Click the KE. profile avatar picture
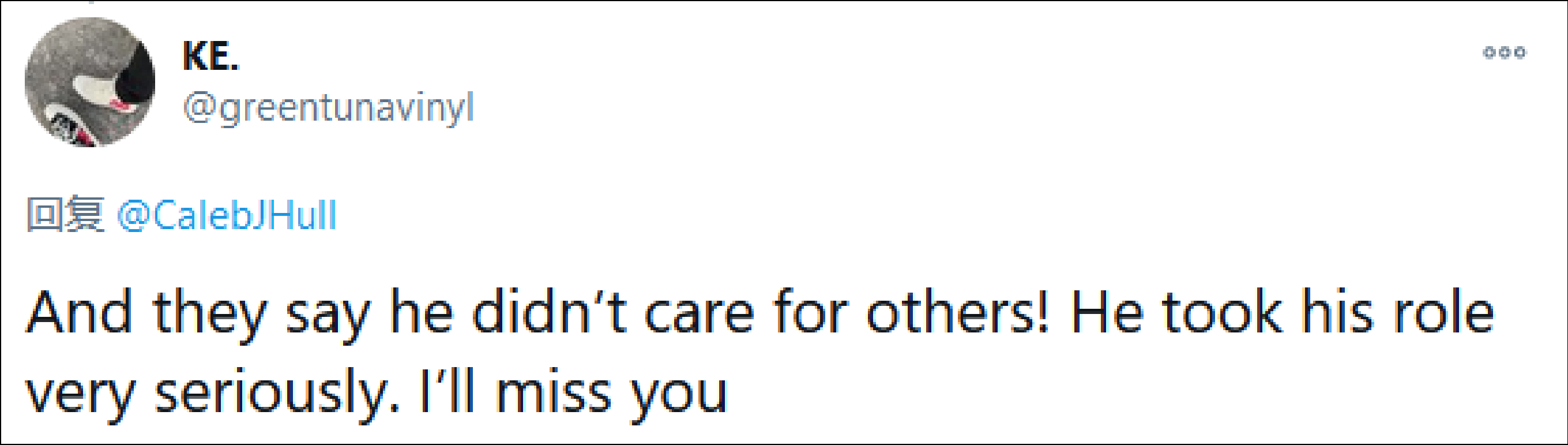This screenshot has height=445, width=1568. 90,82
